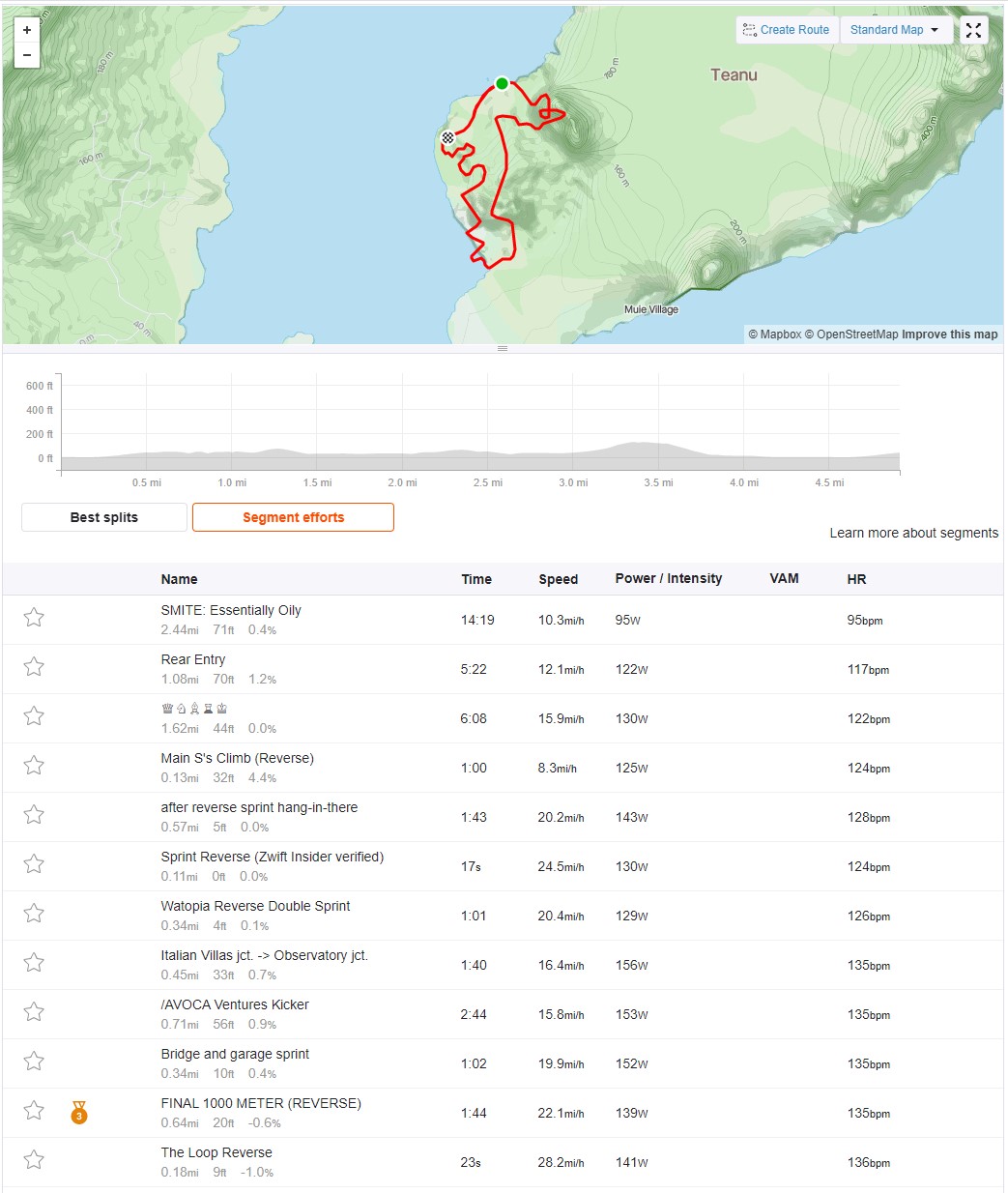Star the SMITE: Essentially Oily segment
Viewport: 1008px width, 1193px height.
coord(34,617)
